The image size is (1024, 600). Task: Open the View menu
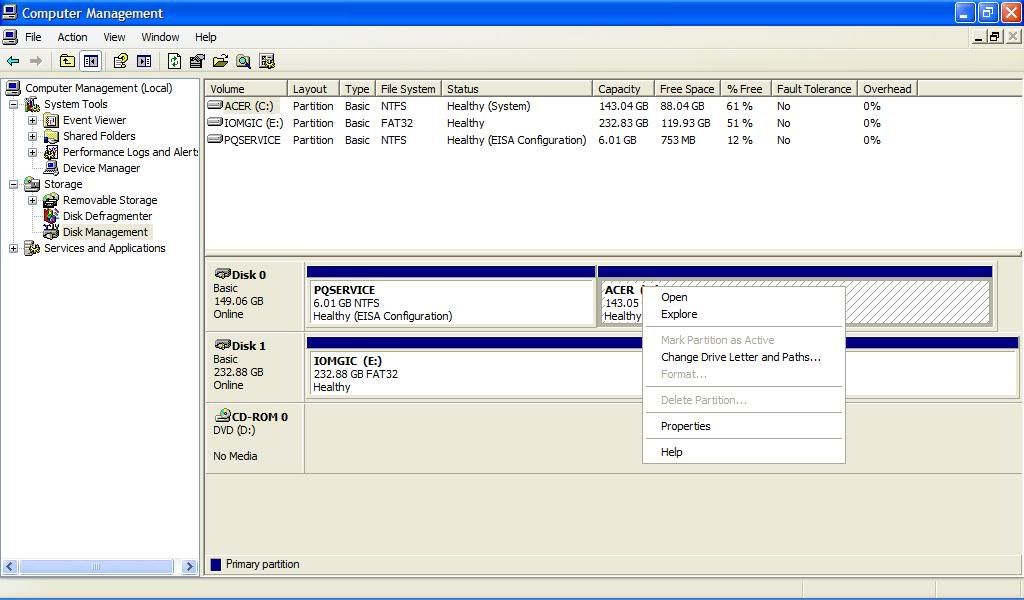pyautogui.click(x=114, y=37)
